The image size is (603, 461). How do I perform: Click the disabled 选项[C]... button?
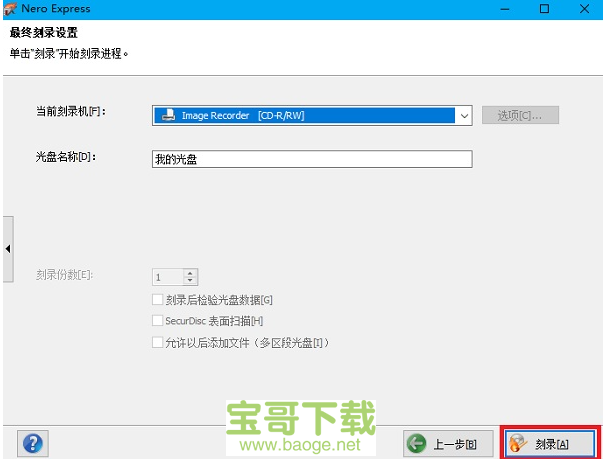point(520,115)
